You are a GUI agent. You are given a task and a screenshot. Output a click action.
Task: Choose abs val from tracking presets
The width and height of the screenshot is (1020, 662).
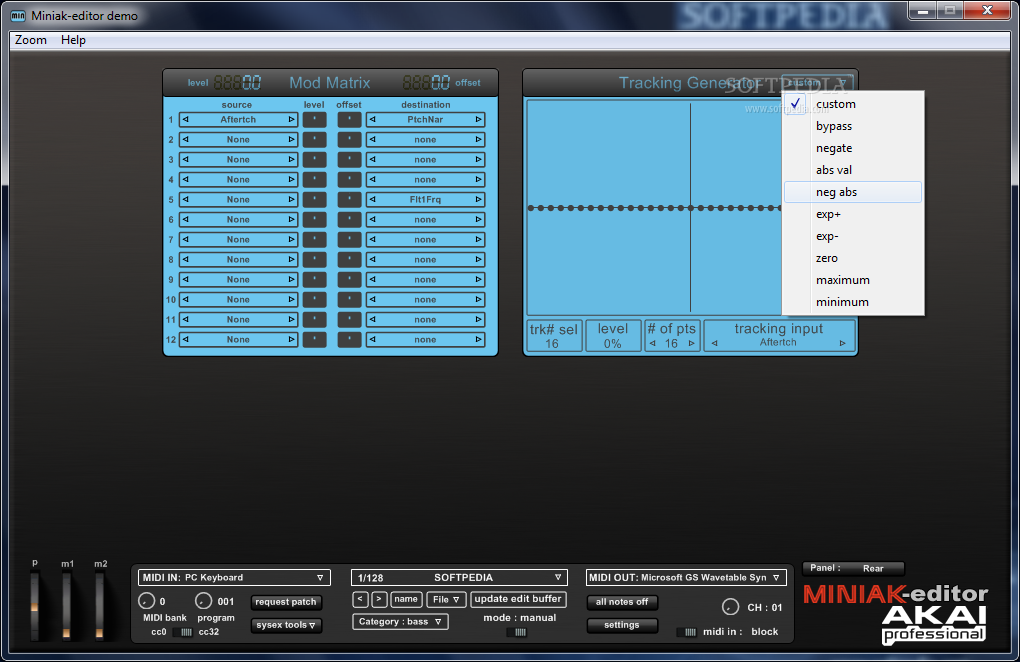coord(853,170)
